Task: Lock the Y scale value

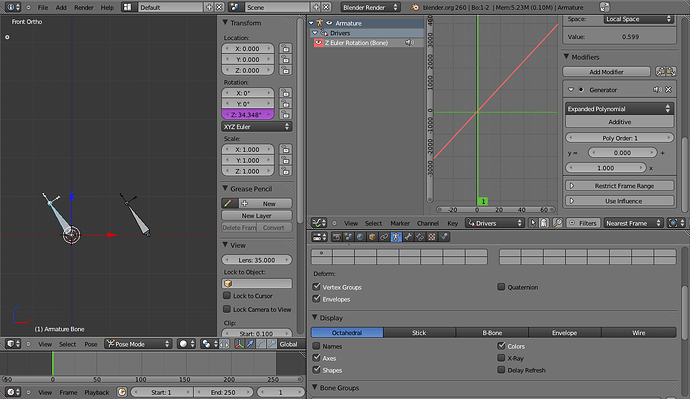Action: 286,160
